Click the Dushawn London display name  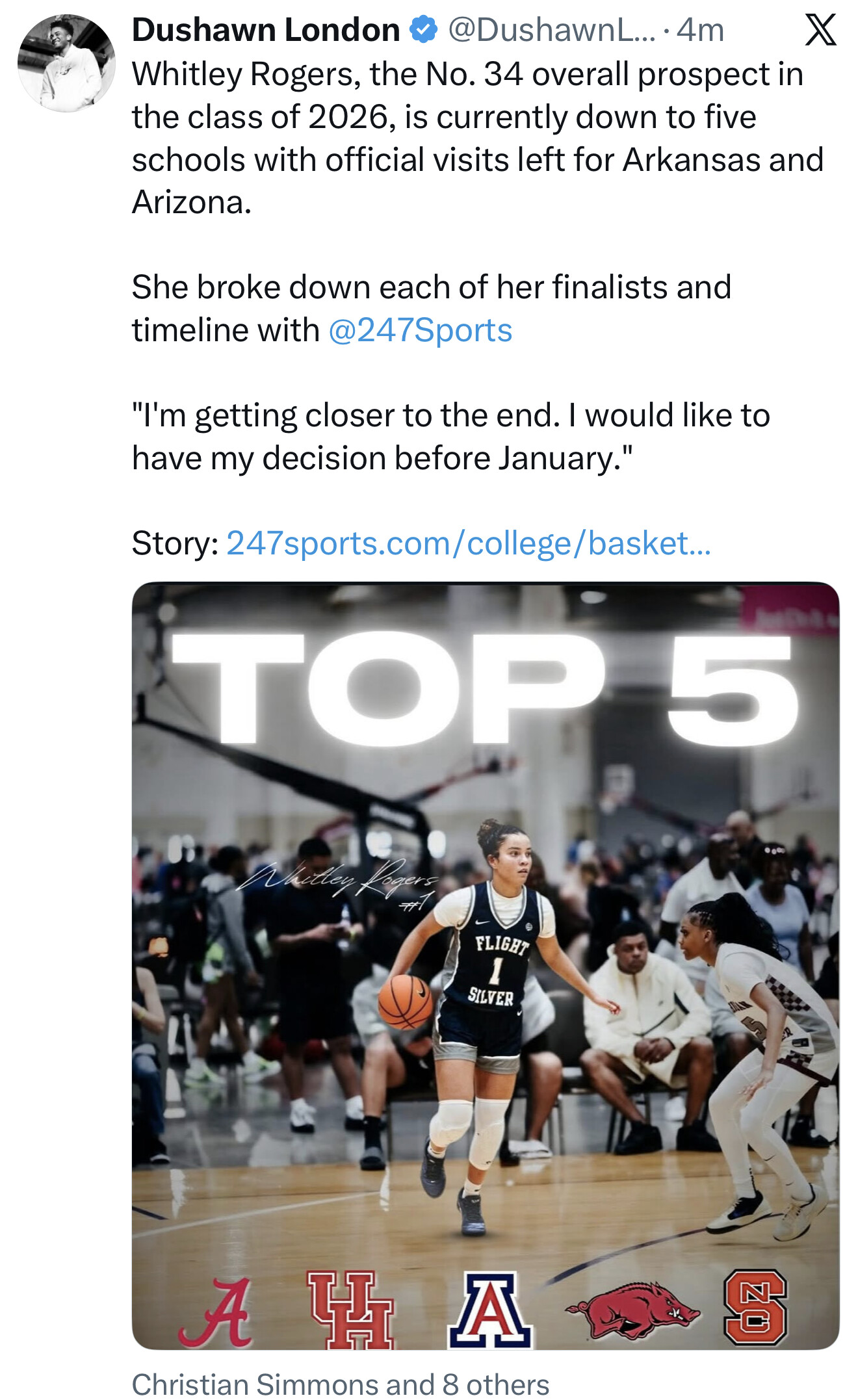tap(266, 30)
